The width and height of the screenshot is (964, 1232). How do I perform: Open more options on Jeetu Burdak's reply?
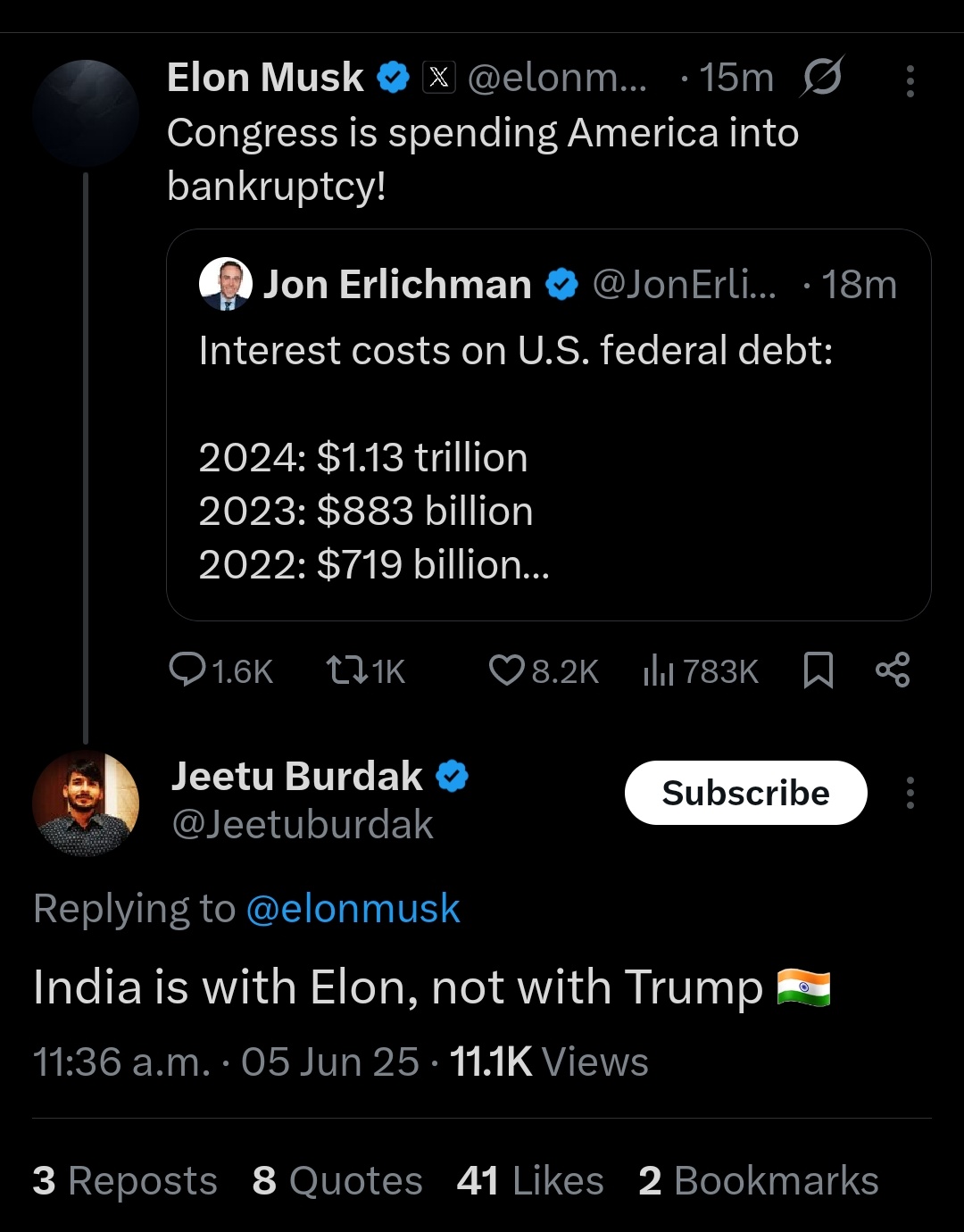click(x=910, y=793)
